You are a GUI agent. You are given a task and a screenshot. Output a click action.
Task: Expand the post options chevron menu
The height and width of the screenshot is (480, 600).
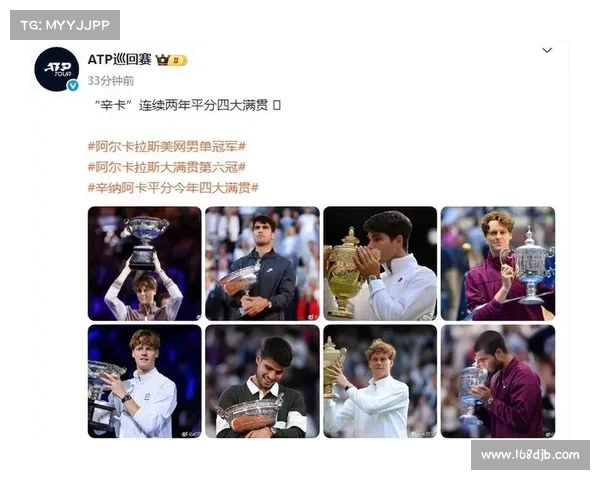(547, 50)
